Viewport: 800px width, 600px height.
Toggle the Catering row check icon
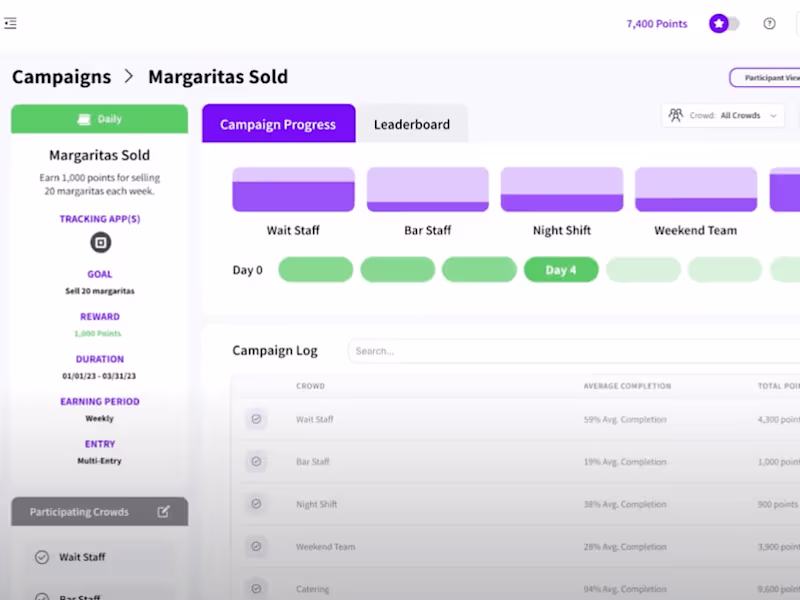[256, 589]
